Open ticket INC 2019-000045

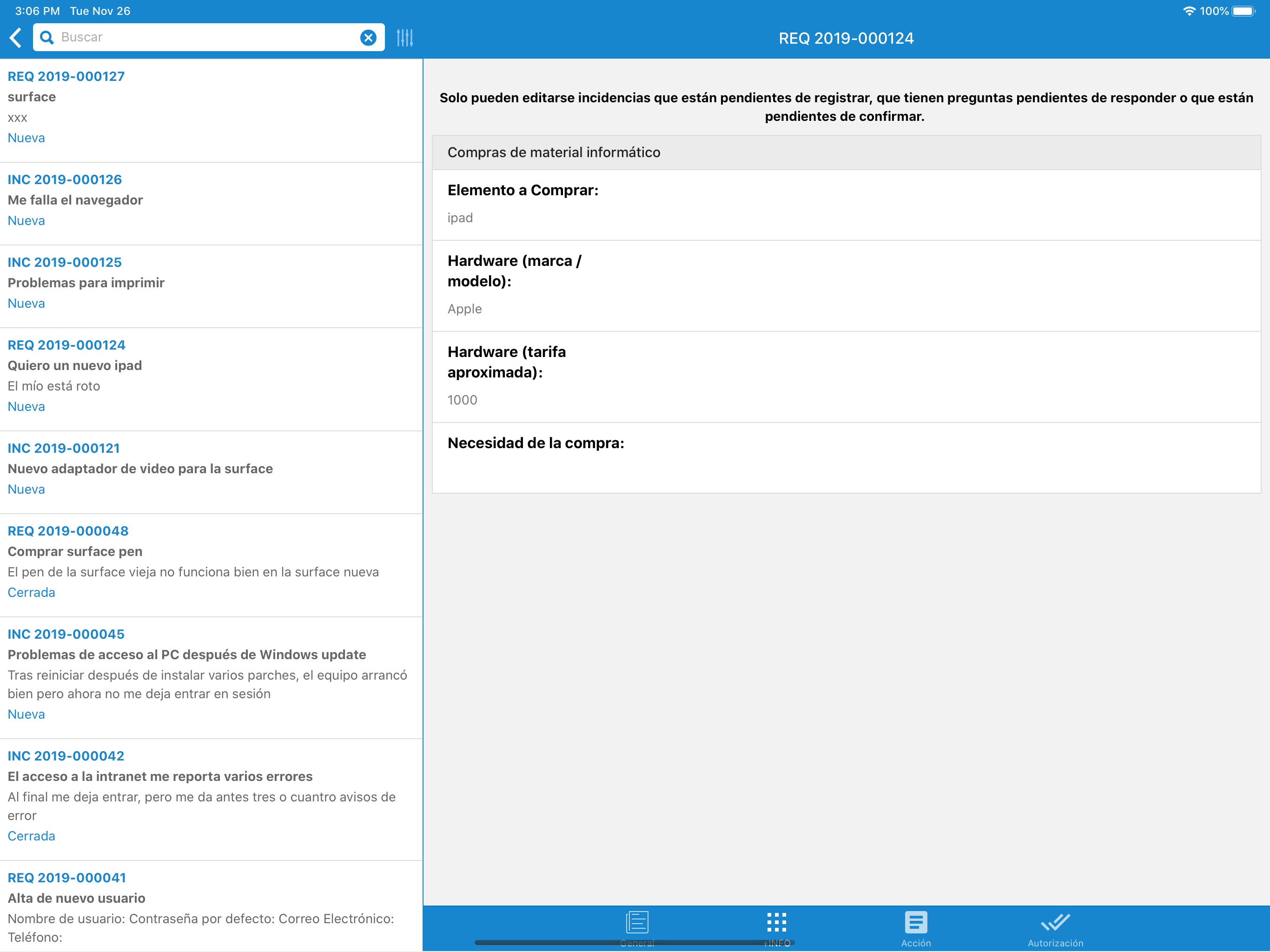point(212,678)
